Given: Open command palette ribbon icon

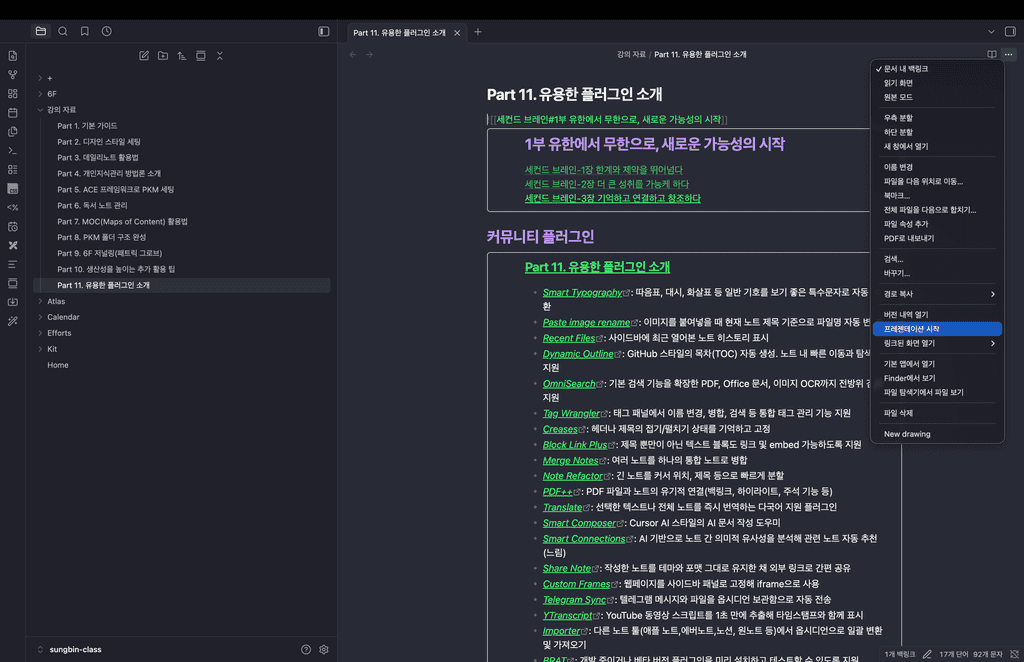Looking at the screenshot, I should pyautogui.click(x=12, y=151).
